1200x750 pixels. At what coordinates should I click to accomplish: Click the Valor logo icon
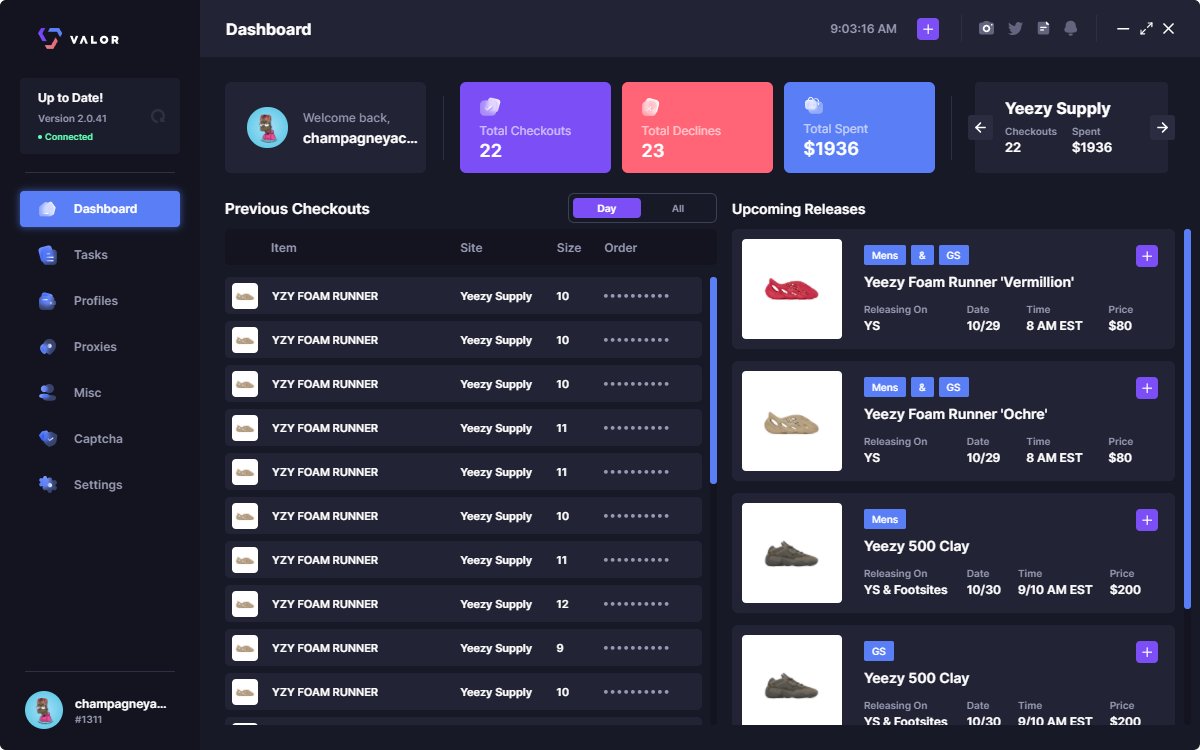click(49, 38)
